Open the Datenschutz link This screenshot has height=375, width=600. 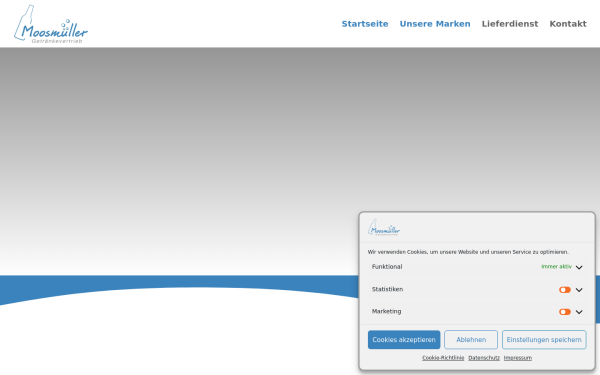click(484, 358)
